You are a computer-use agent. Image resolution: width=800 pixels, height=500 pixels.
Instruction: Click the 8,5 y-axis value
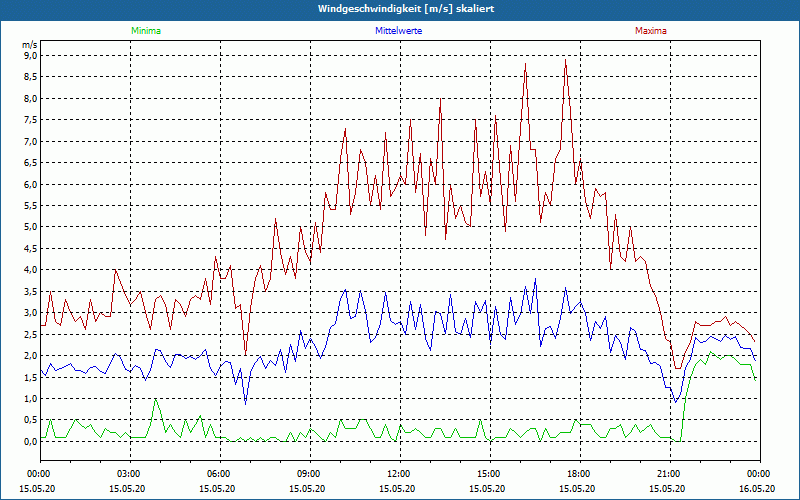click(32, 77)
